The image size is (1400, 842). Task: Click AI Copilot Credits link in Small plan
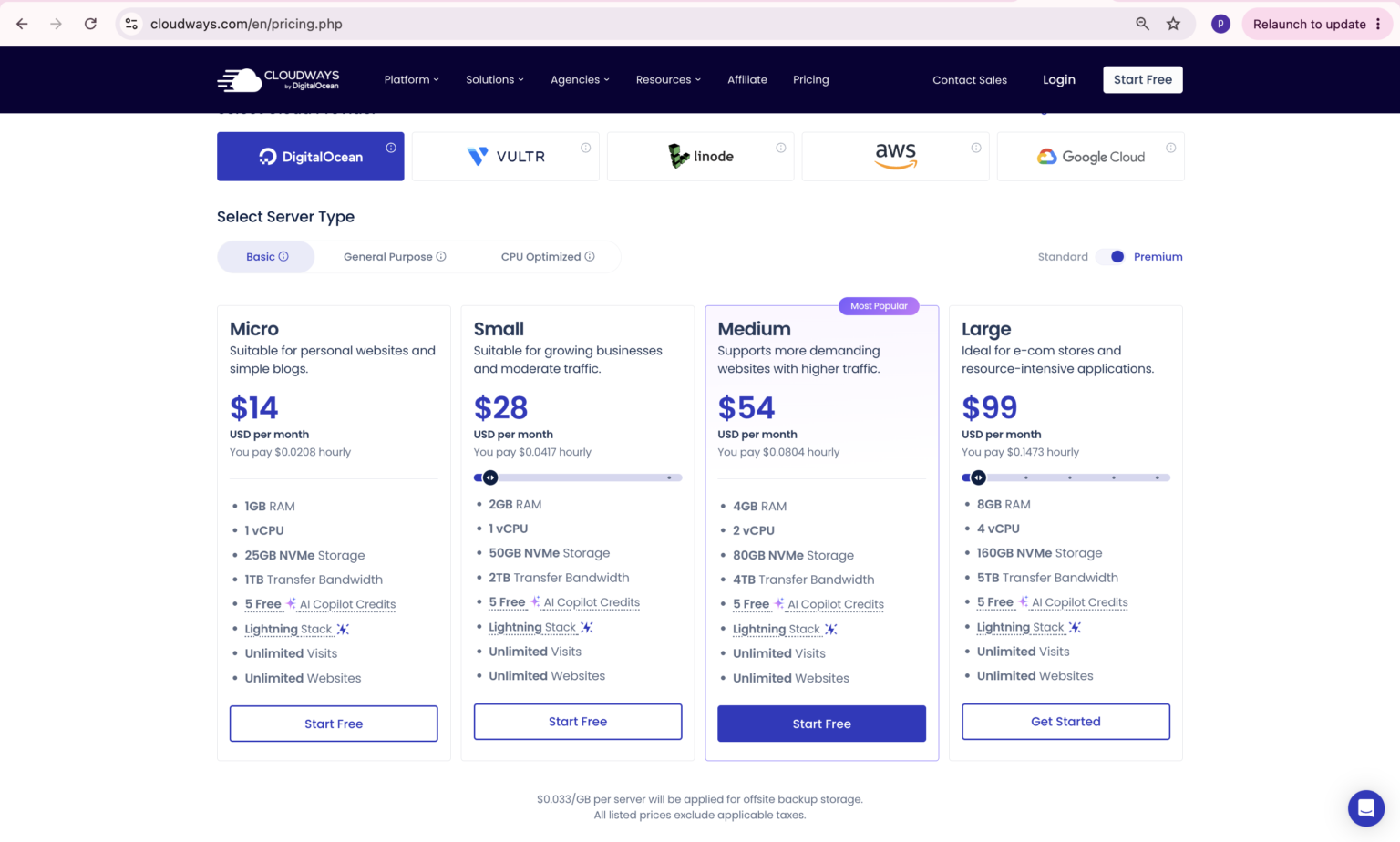pos(592,602)
